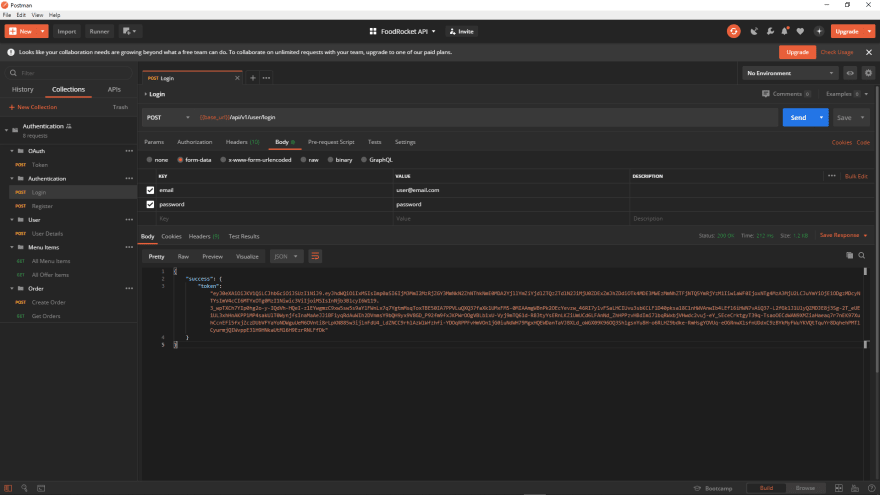Select x-www-form-urlencoded body type

click(223, 160)
